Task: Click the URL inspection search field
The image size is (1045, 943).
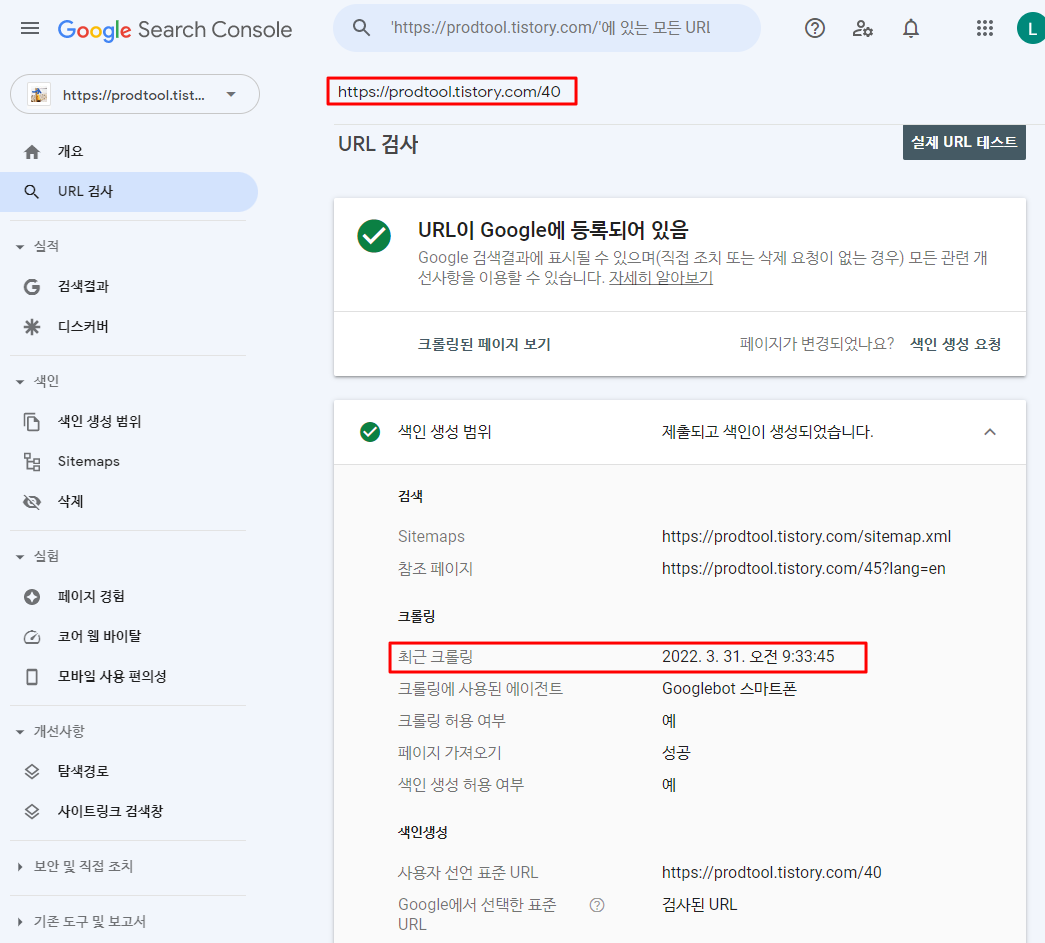Action: [x=546, y=28]
